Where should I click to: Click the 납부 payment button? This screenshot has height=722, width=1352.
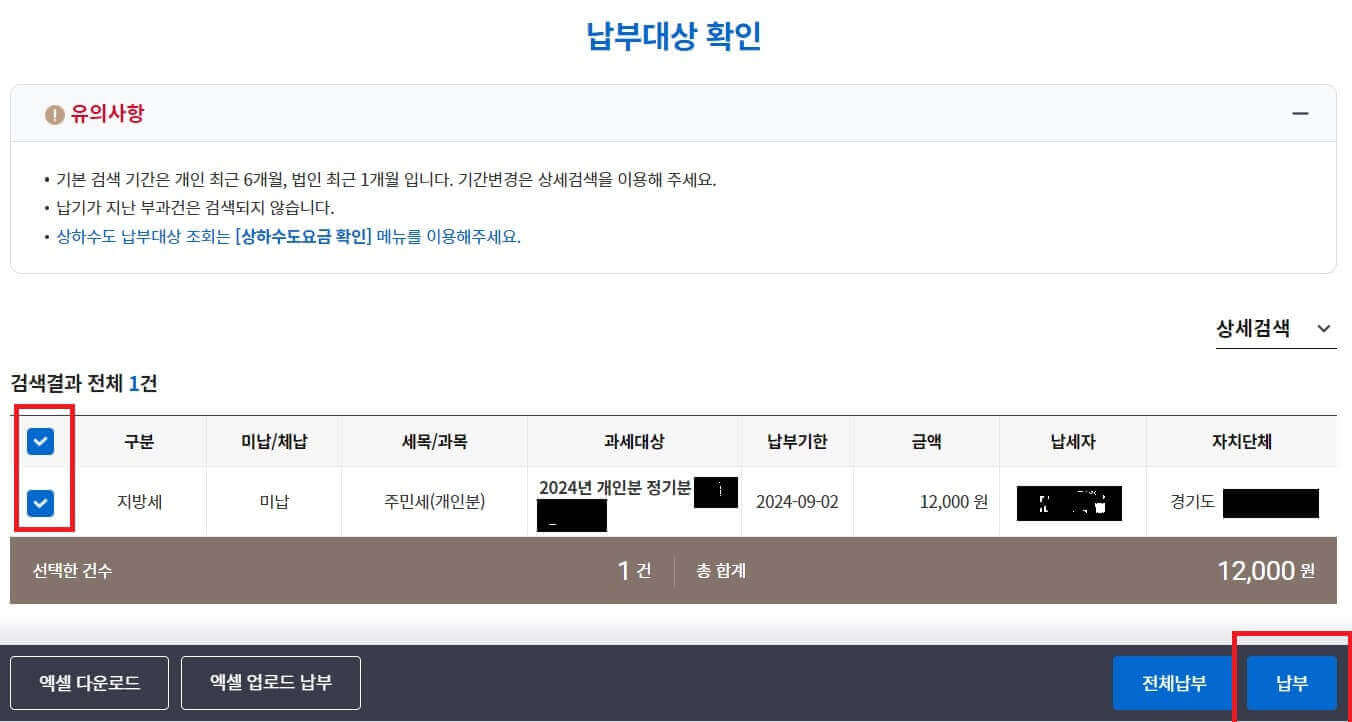pos(1292,682)
